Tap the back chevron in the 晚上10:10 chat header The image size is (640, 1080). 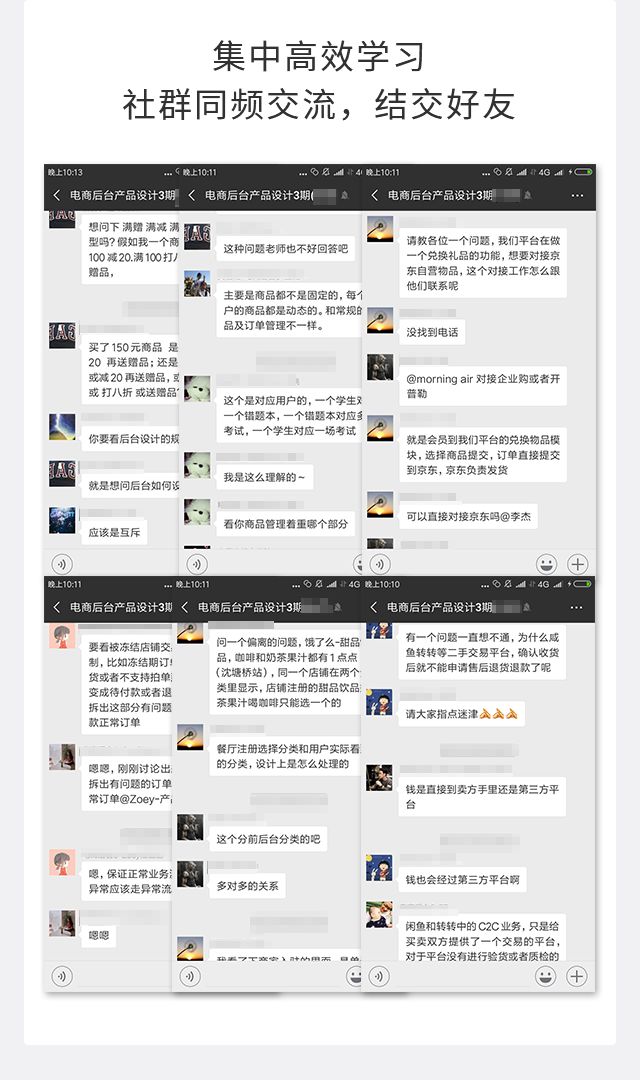pyautogui.click(x=374, y=608)
